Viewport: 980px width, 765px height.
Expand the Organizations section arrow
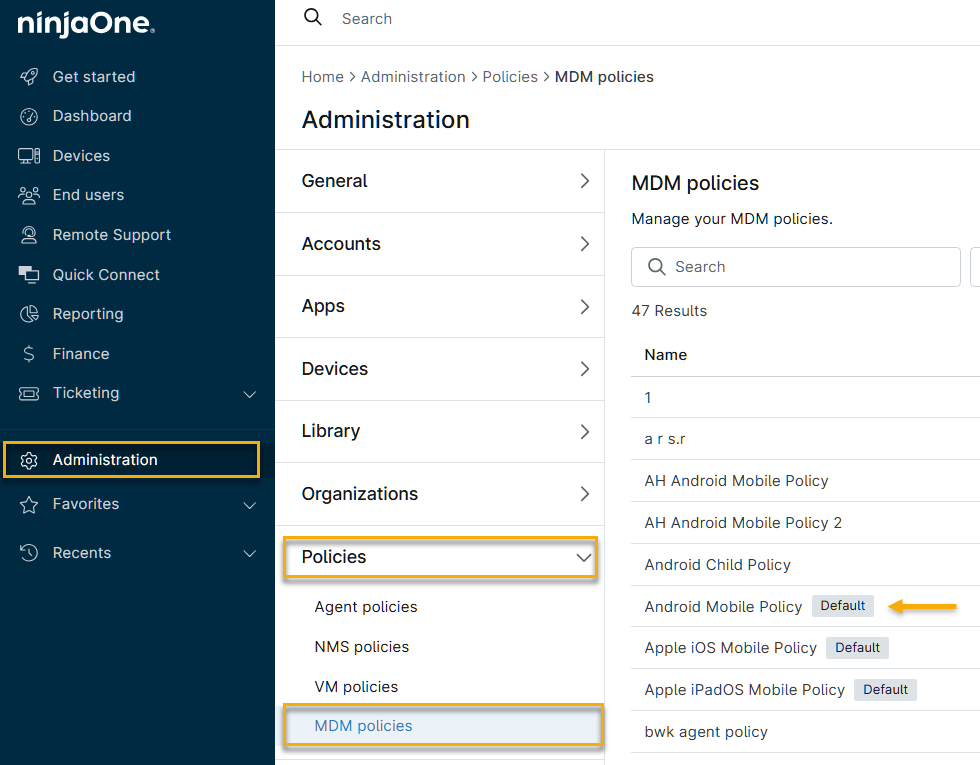coord(584,494)
